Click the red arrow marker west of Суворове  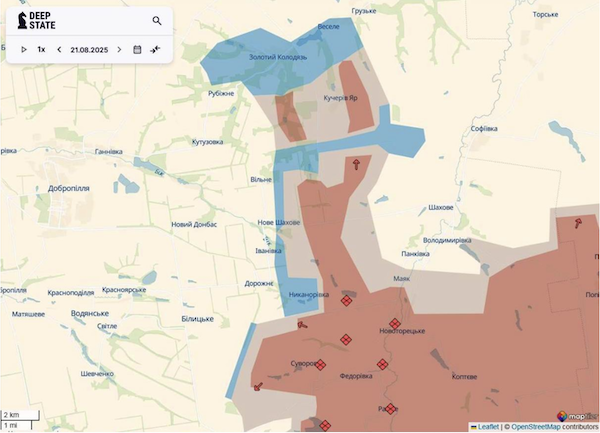click(258, 385)
